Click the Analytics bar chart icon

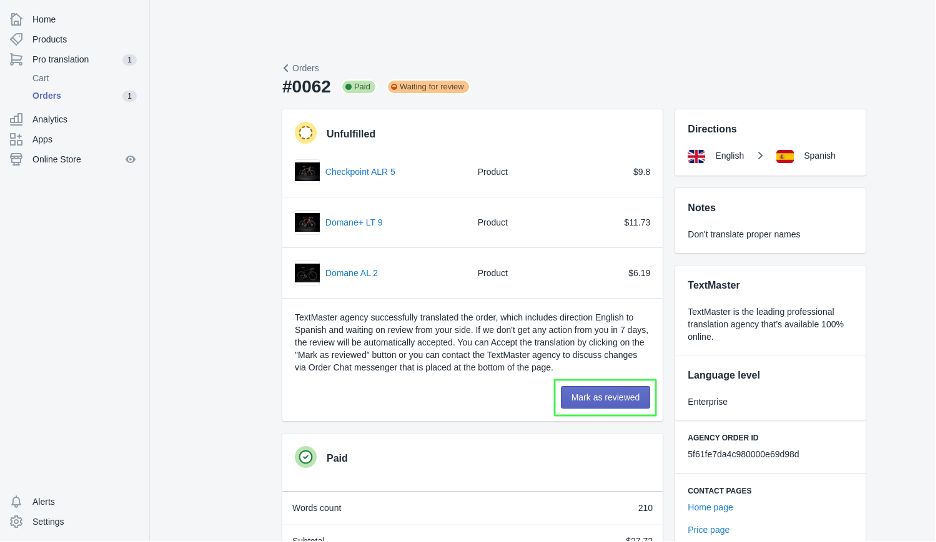(x=16, y=119)
